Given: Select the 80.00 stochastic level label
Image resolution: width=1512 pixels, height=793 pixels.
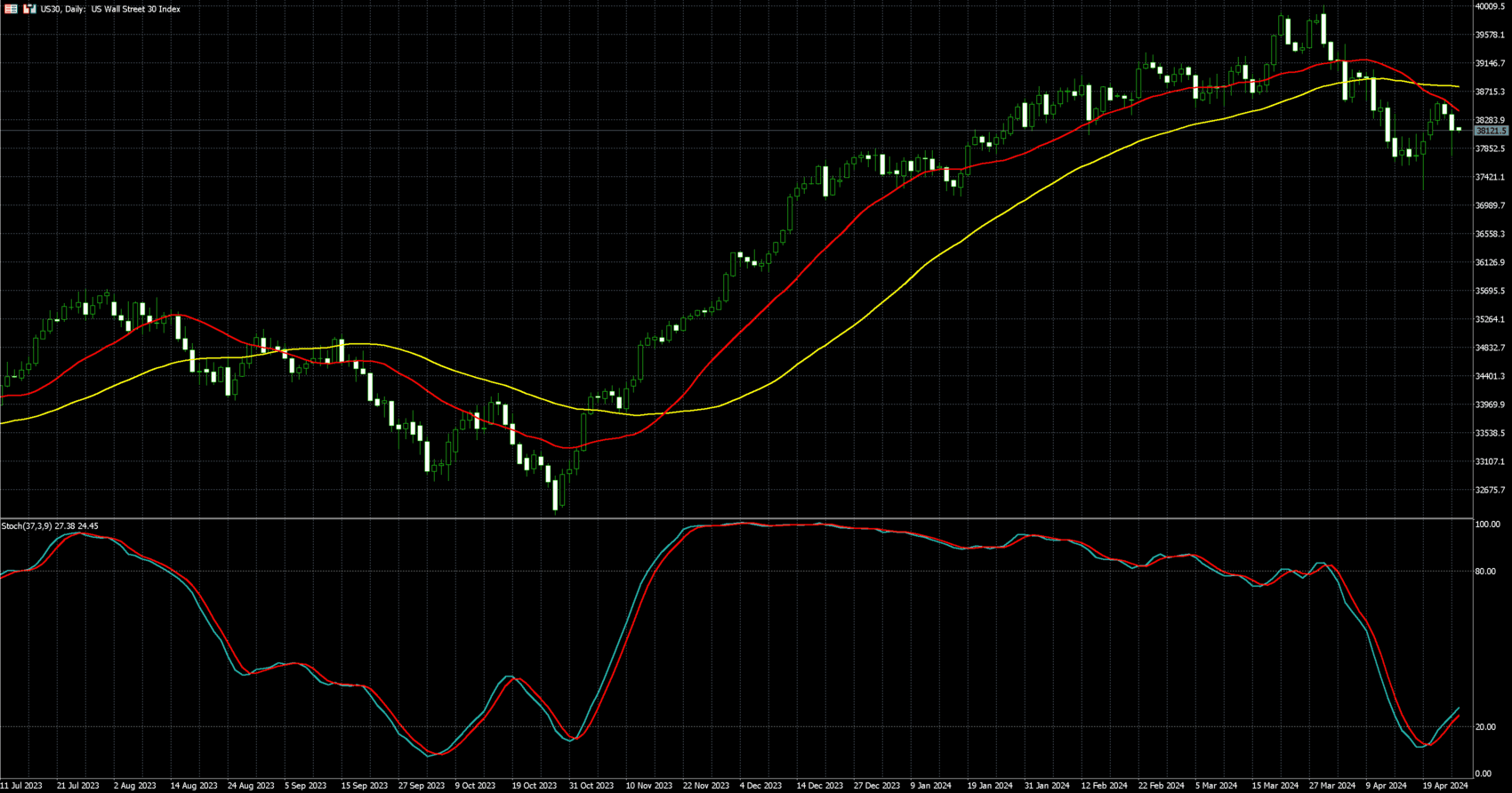Looking at the screenshot, I should click(1485, 572).
